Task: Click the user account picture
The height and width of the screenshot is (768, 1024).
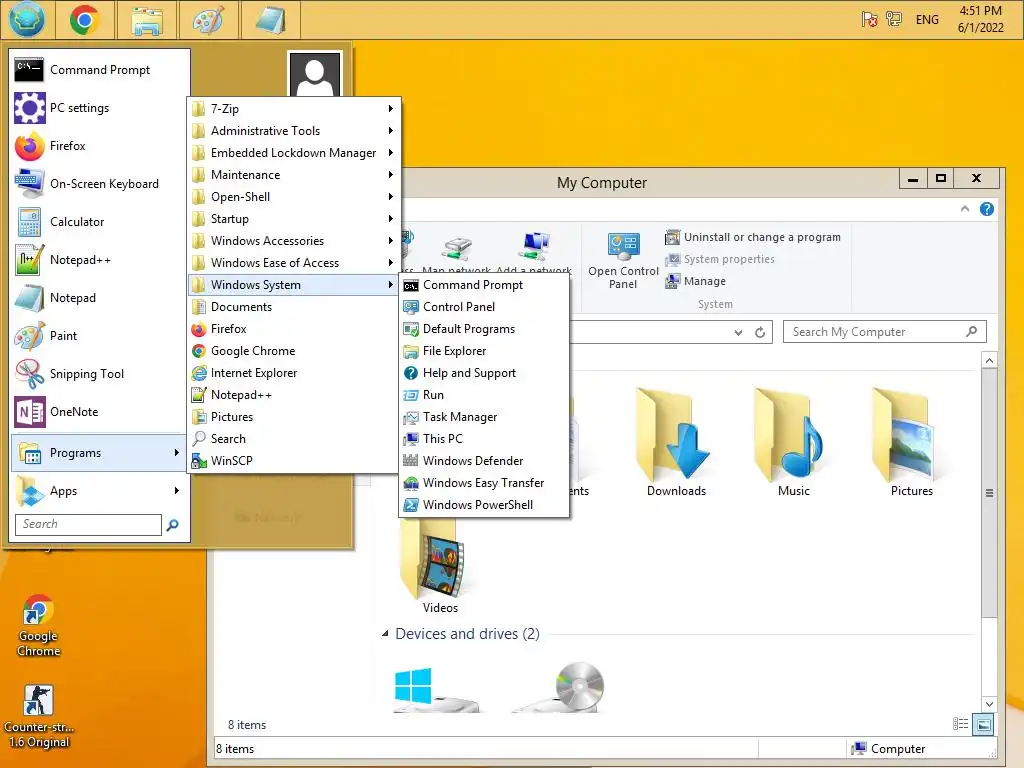Action: (315, 76)
